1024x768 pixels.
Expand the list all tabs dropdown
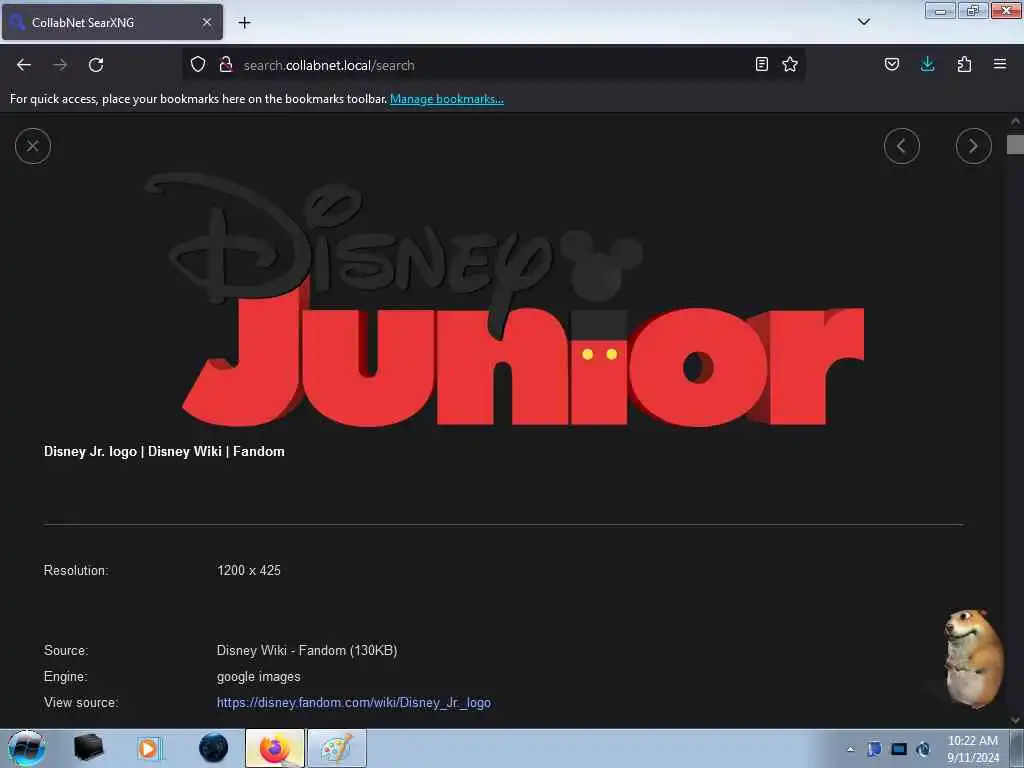[x=864, y=22]
